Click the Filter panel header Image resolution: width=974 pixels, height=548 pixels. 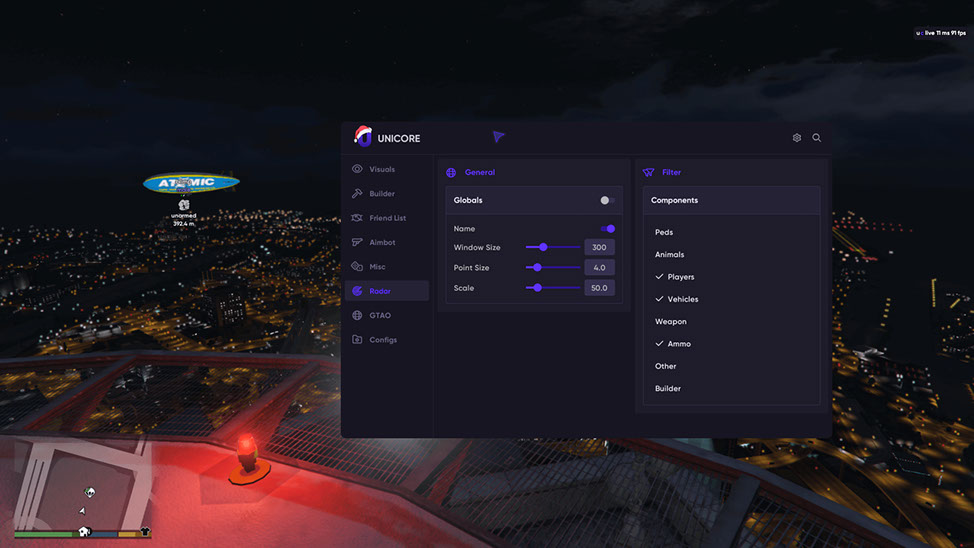pos(671,172)
